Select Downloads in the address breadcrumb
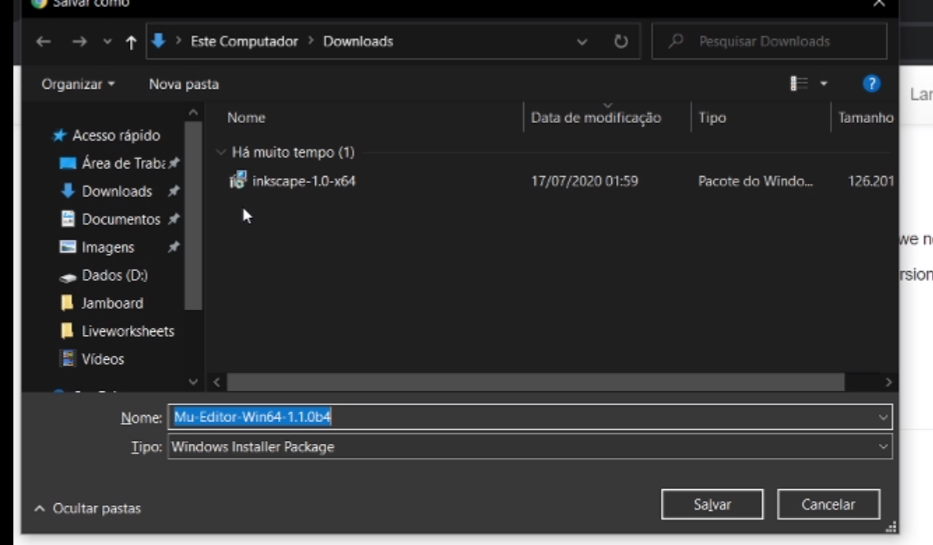 pos(358,41)
